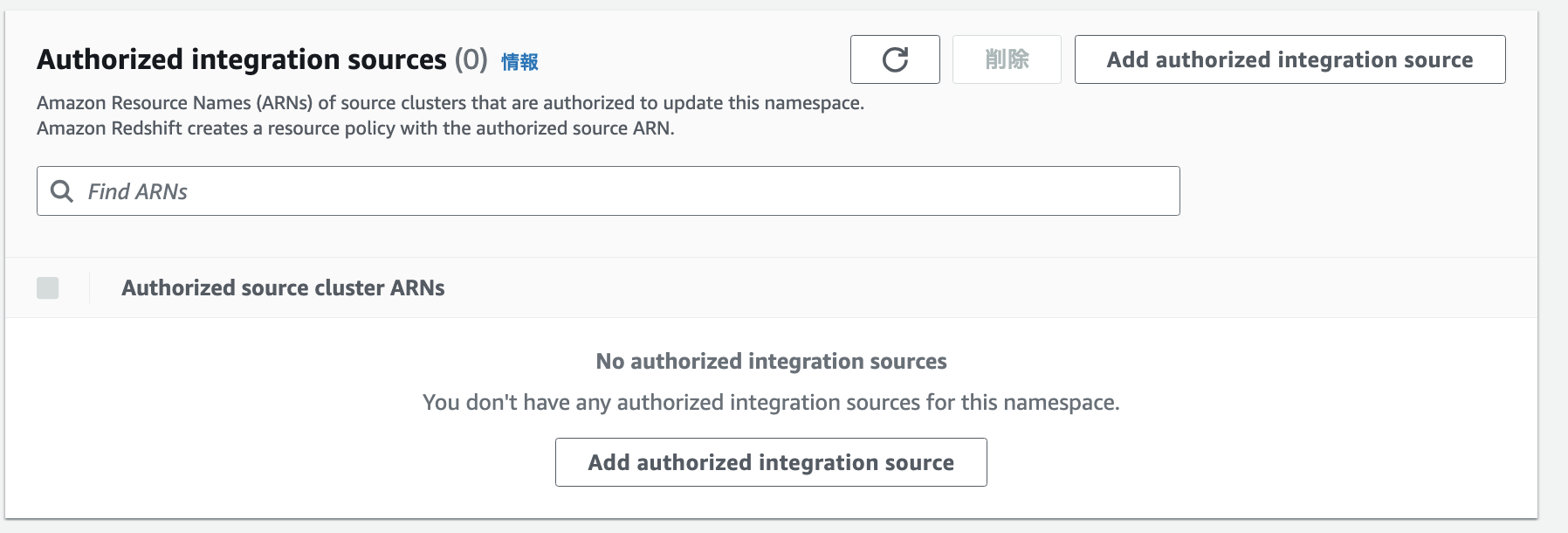This screenshot has width=1568, height=533.
Task: Click the Add authorized integration source button in the empty state
Action: tap(771, 462)
